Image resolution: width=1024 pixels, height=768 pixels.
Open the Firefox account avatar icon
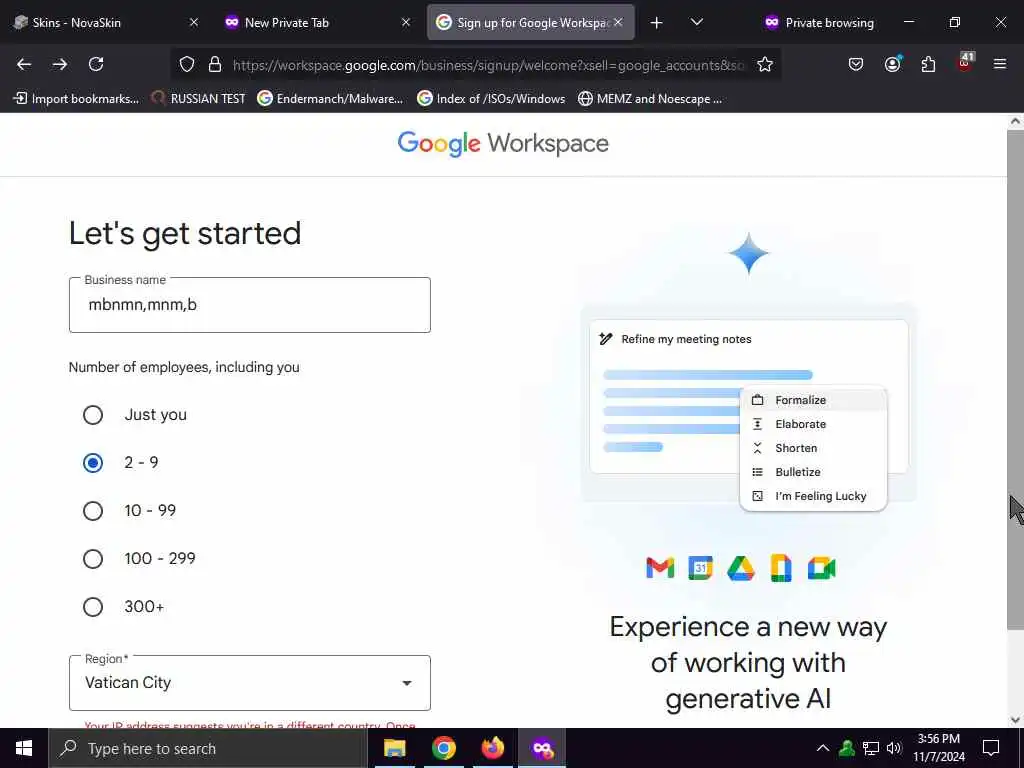(x=892, y=64)
